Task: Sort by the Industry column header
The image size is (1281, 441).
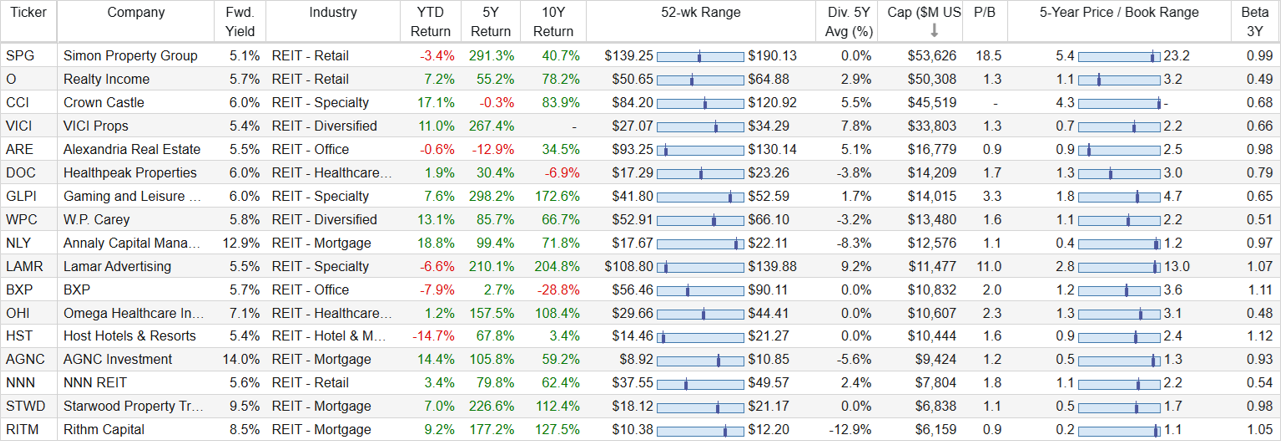Action: coord(333,13)
